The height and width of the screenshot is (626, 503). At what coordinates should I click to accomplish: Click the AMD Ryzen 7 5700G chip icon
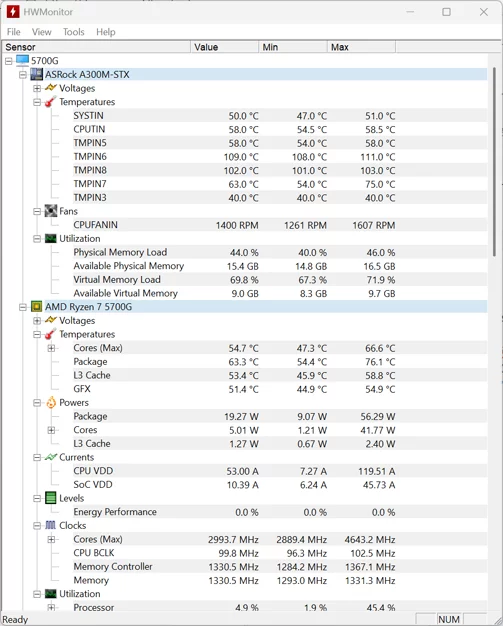pyautogui.click(x=36, y=307)
